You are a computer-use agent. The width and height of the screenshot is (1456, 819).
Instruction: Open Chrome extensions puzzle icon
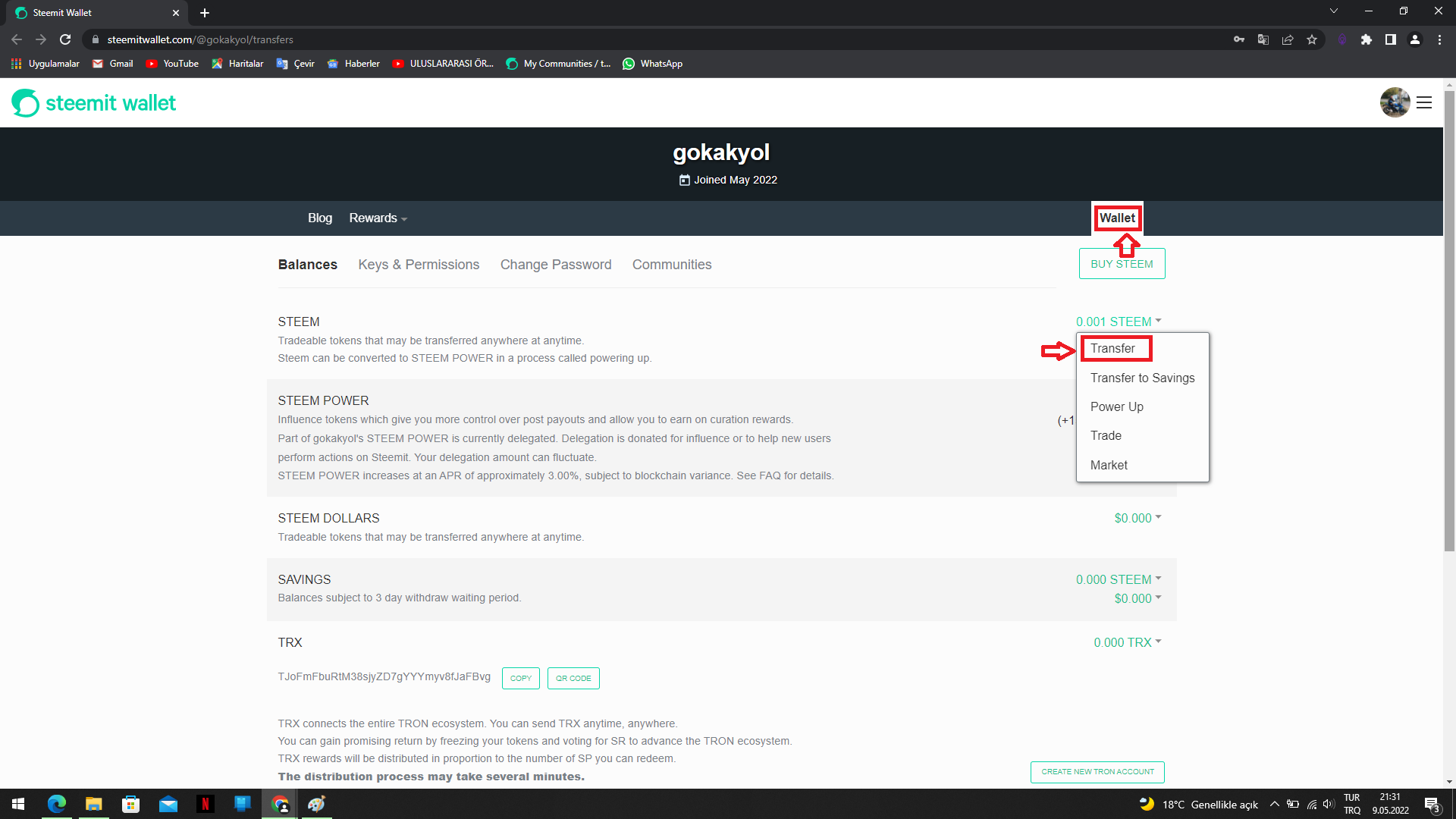(1366, 39)
